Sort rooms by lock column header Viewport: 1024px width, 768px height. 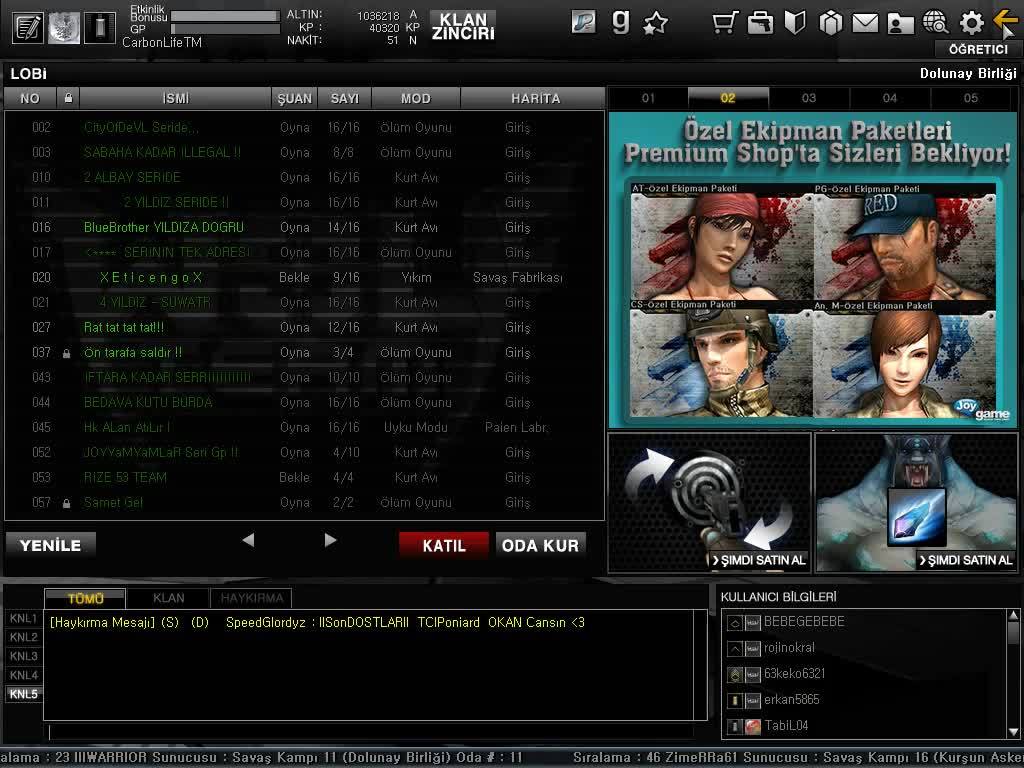click(x=68, y=99)
